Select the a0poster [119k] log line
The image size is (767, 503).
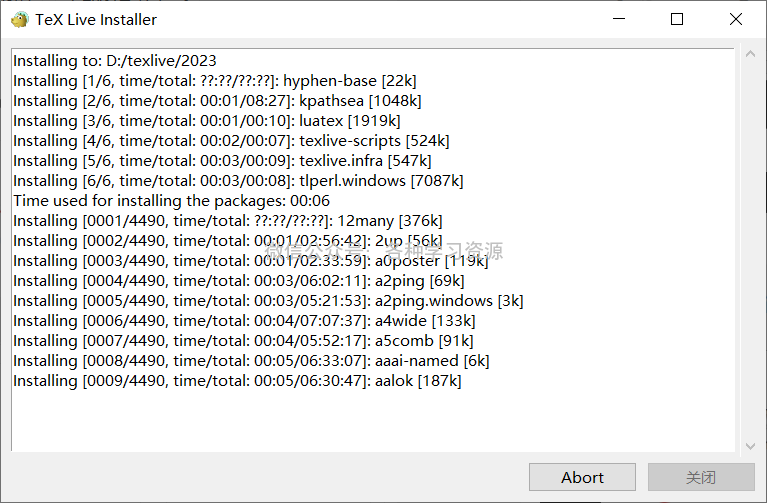[x=251, y=261]
